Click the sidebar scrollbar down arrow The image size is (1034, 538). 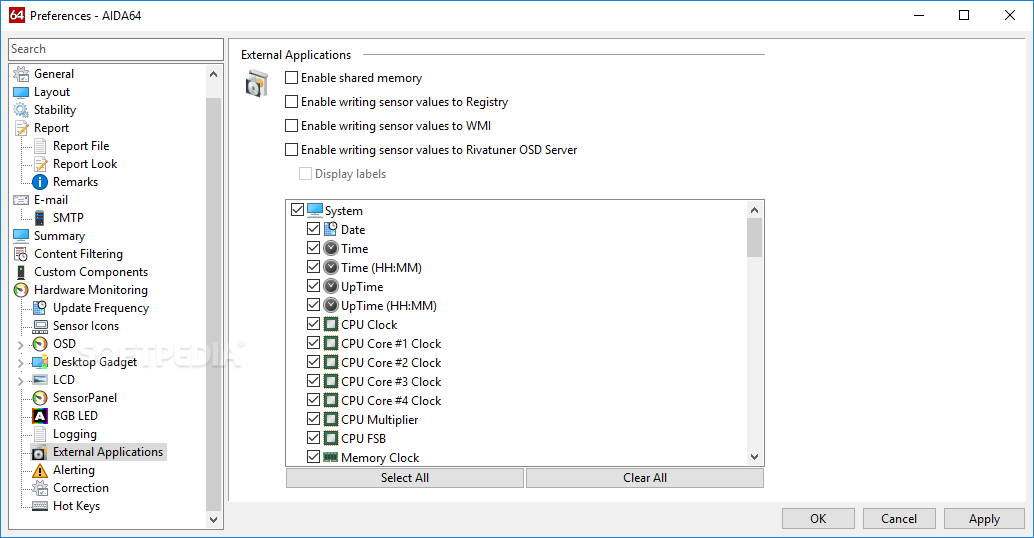213,520
